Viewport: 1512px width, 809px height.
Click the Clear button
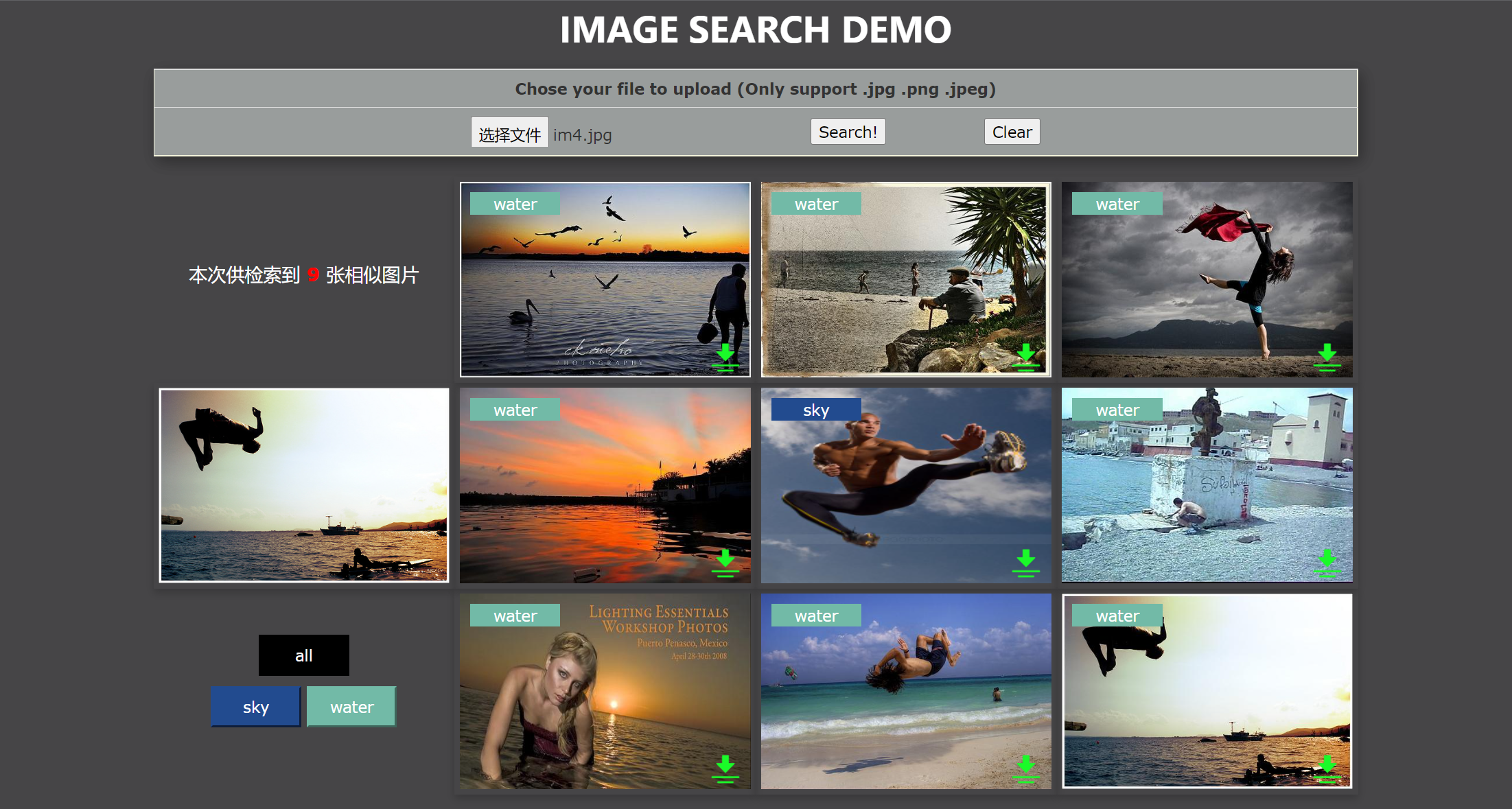(1012, 132)
